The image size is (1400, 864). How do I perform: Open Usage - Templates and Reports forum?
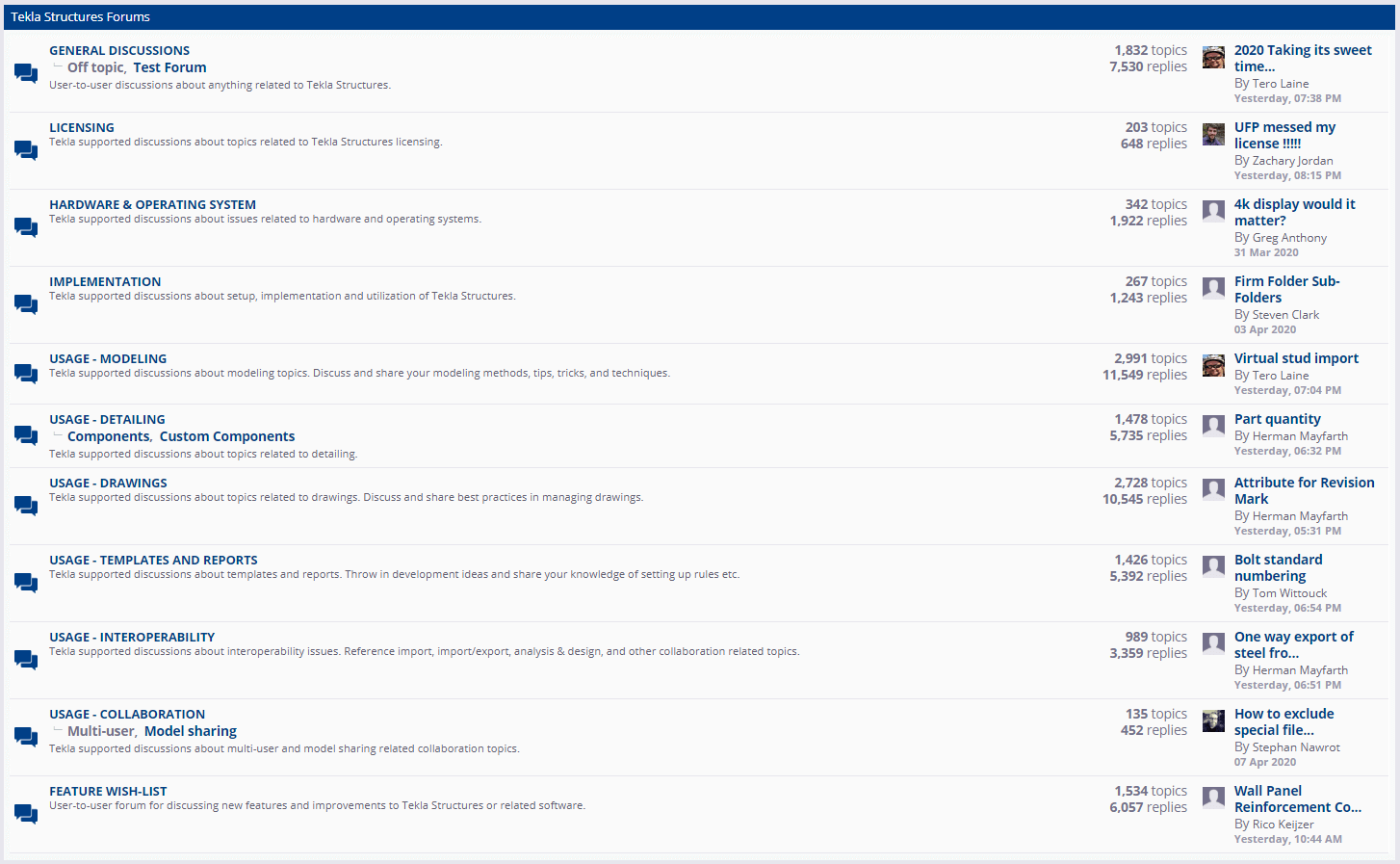click(153, 561)
